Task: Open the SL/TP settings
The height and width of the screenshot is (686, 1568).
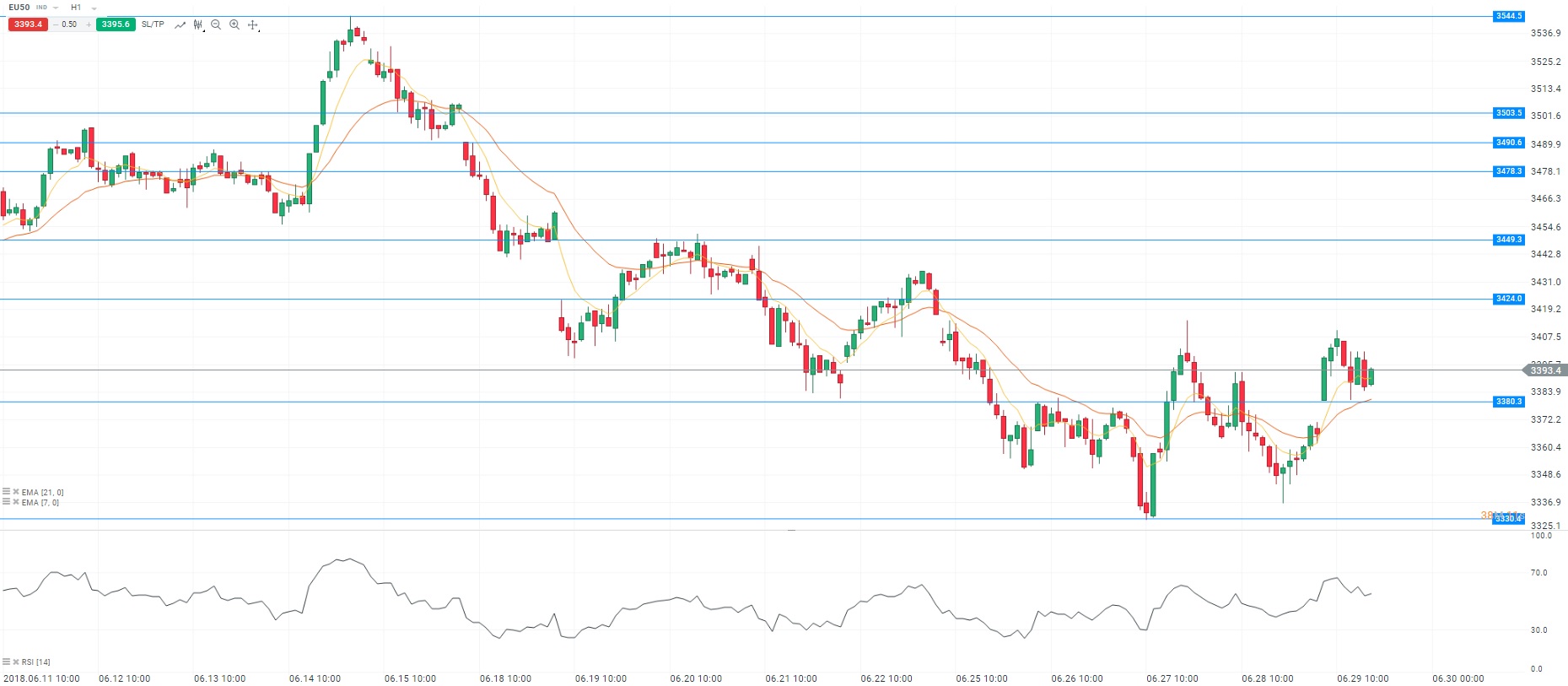Action: click(x=153, y=24)
